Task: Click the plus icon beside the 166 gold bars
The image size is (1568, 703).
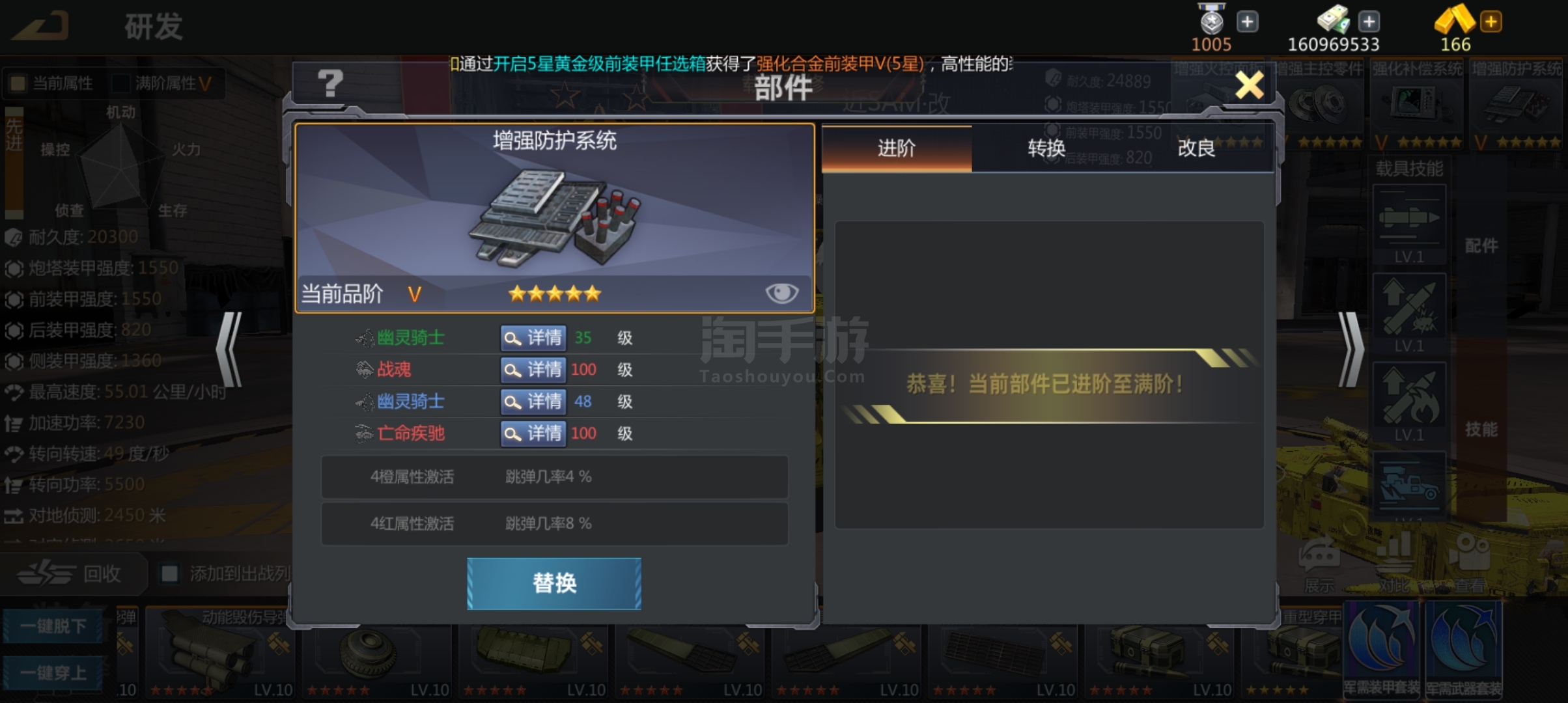Action: coord(1491,21)
